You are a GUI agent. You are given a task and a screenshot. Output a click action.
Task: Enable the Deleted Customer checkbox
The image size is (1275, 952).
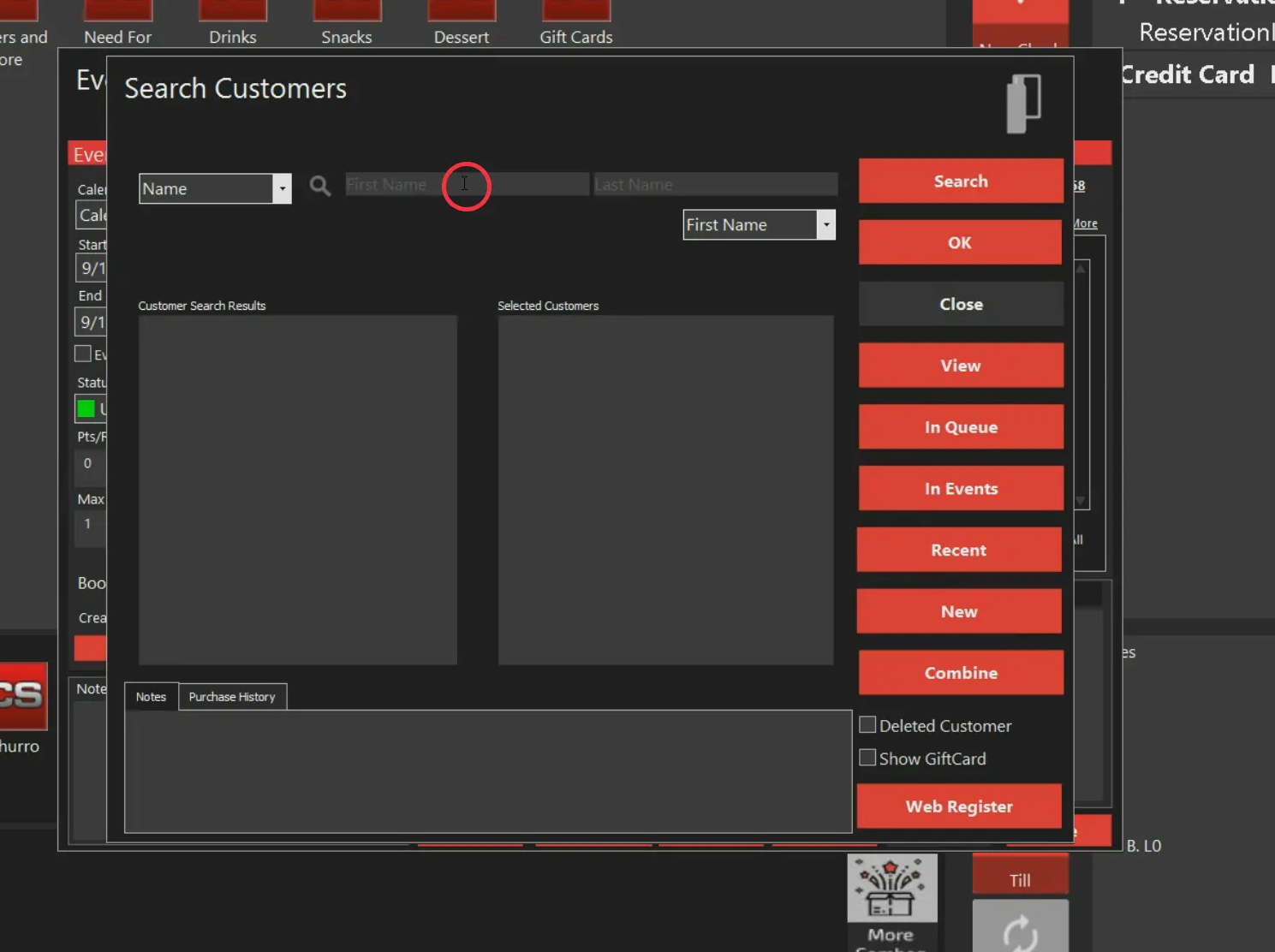point(867,725)
